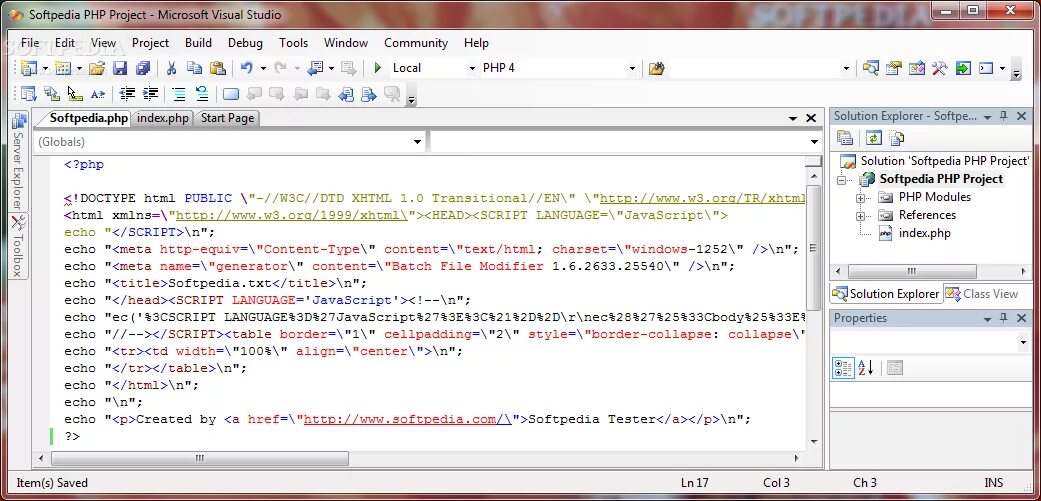Sort the Properties panel by category

click(843, 368)
